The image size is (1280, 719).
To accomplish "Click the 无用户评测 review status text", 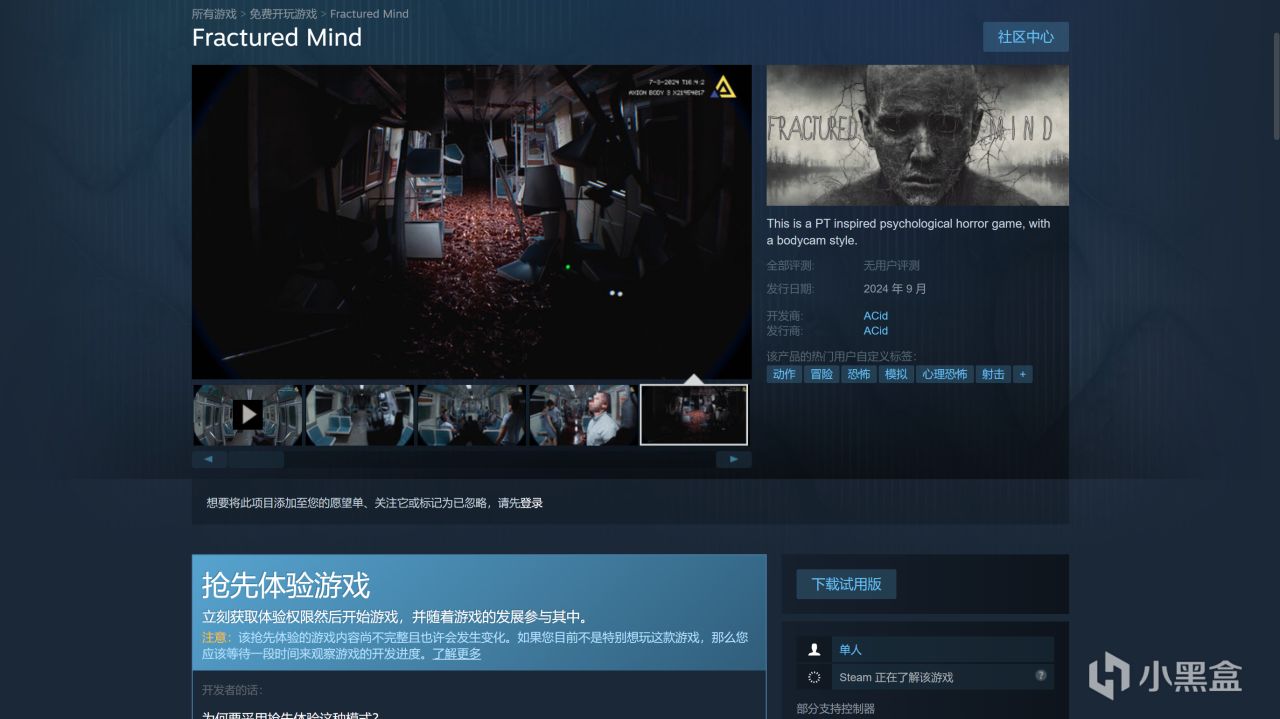I will 892,266.
